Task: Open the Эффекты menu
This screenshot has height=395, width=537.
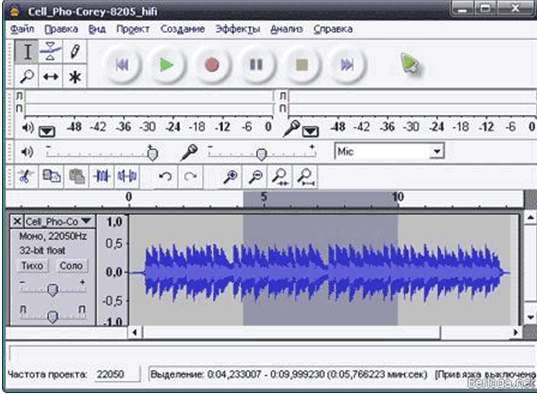Action: 238,29
